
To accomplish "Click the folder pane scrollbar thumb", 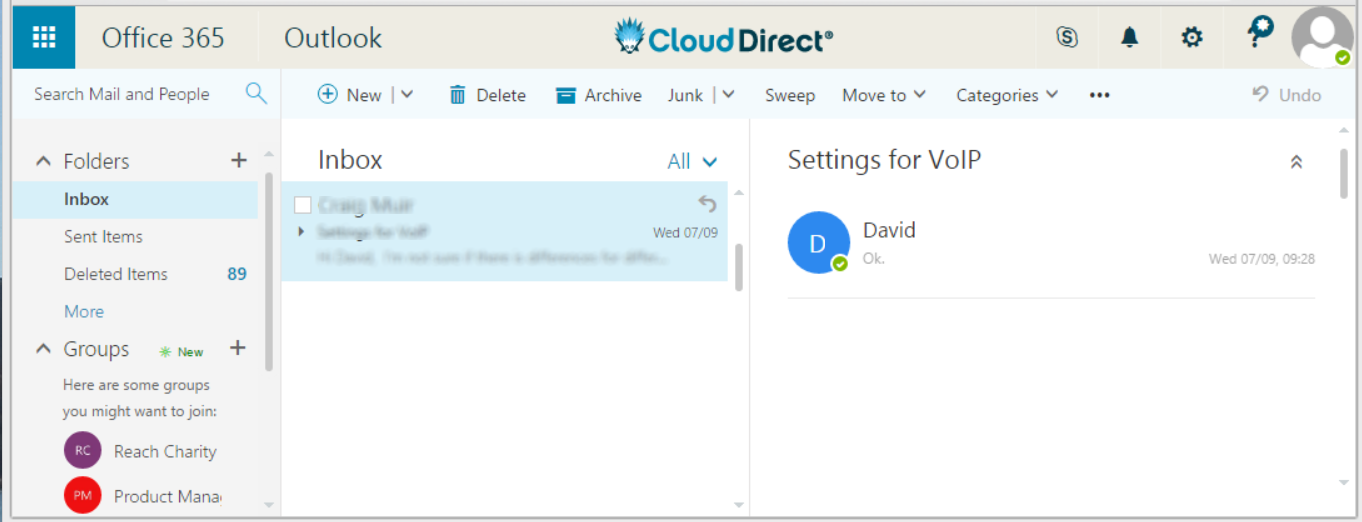I will tap(269, 270).
